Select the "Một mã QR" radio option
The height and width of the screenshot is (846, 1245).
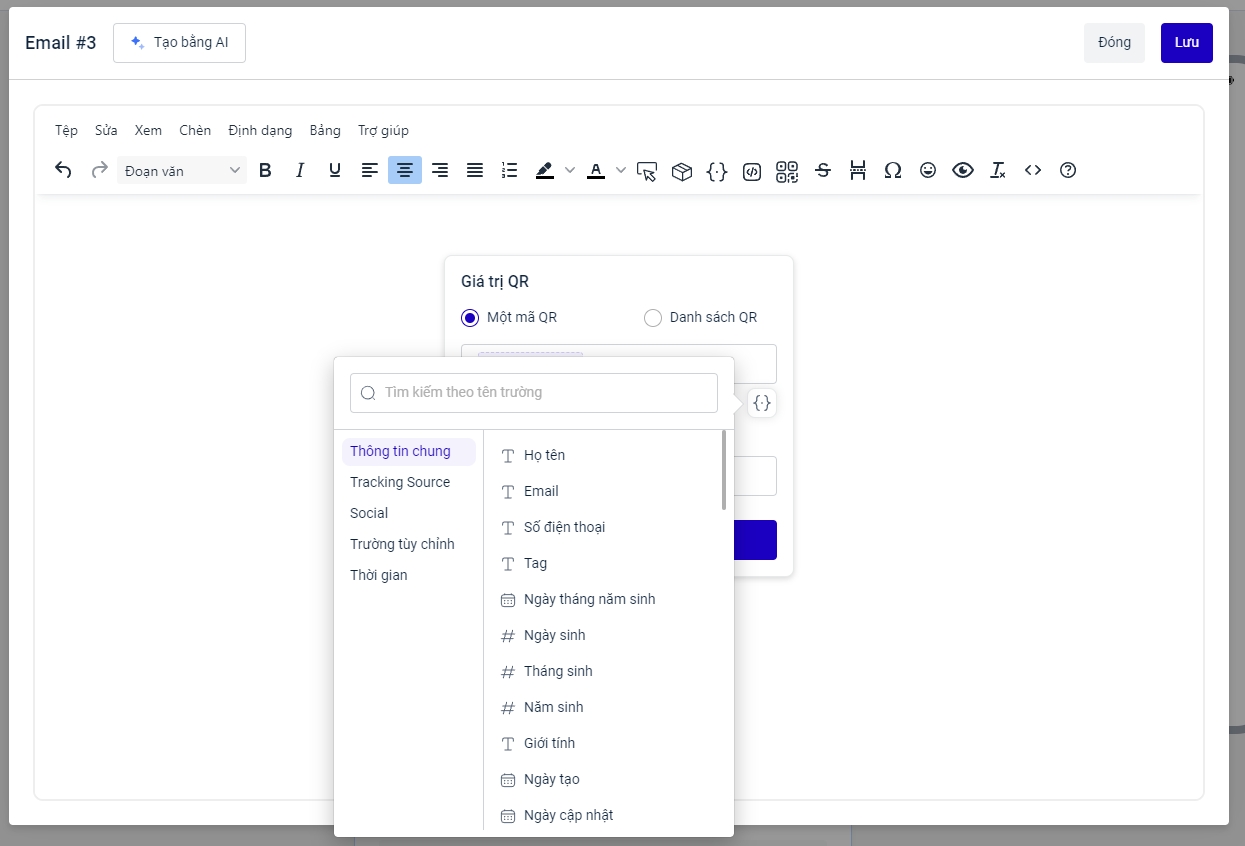[x=470, y=318]
